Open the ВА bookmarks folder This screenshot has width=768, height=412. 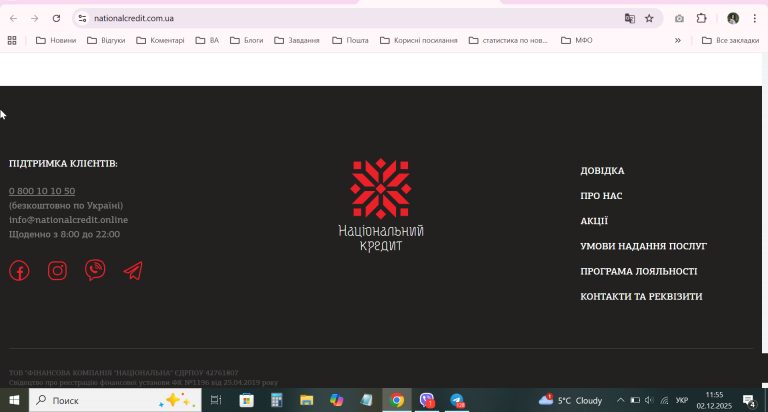pos(207,40)
